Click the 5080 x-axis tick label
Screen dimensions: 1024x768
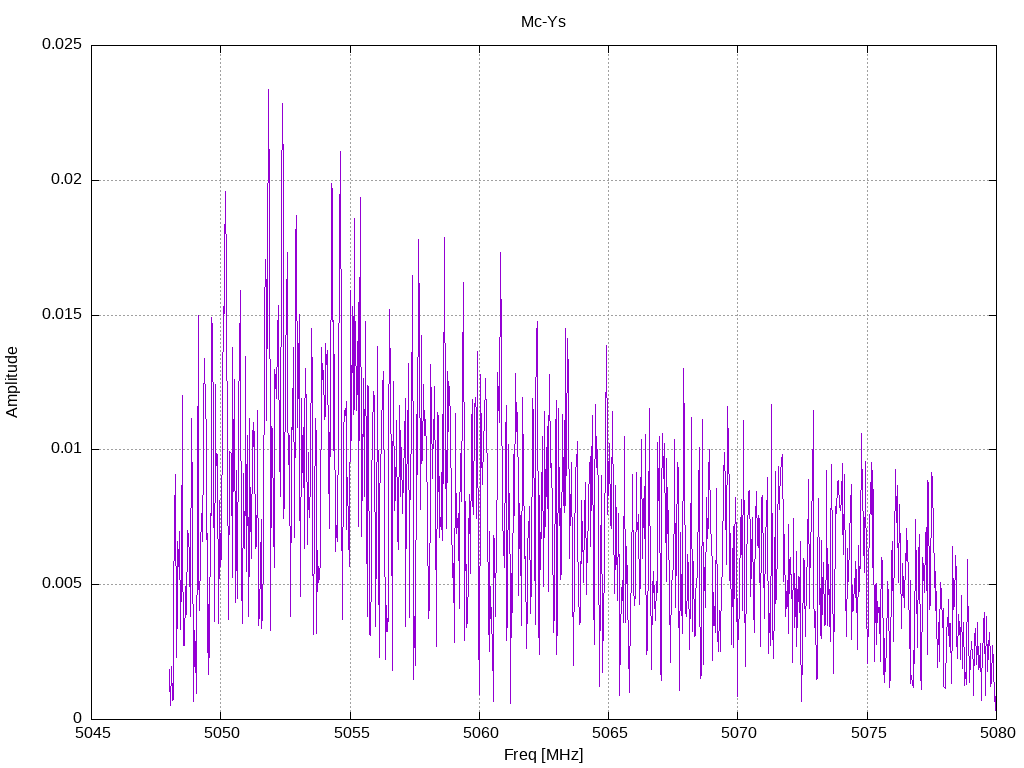[997, 733]
